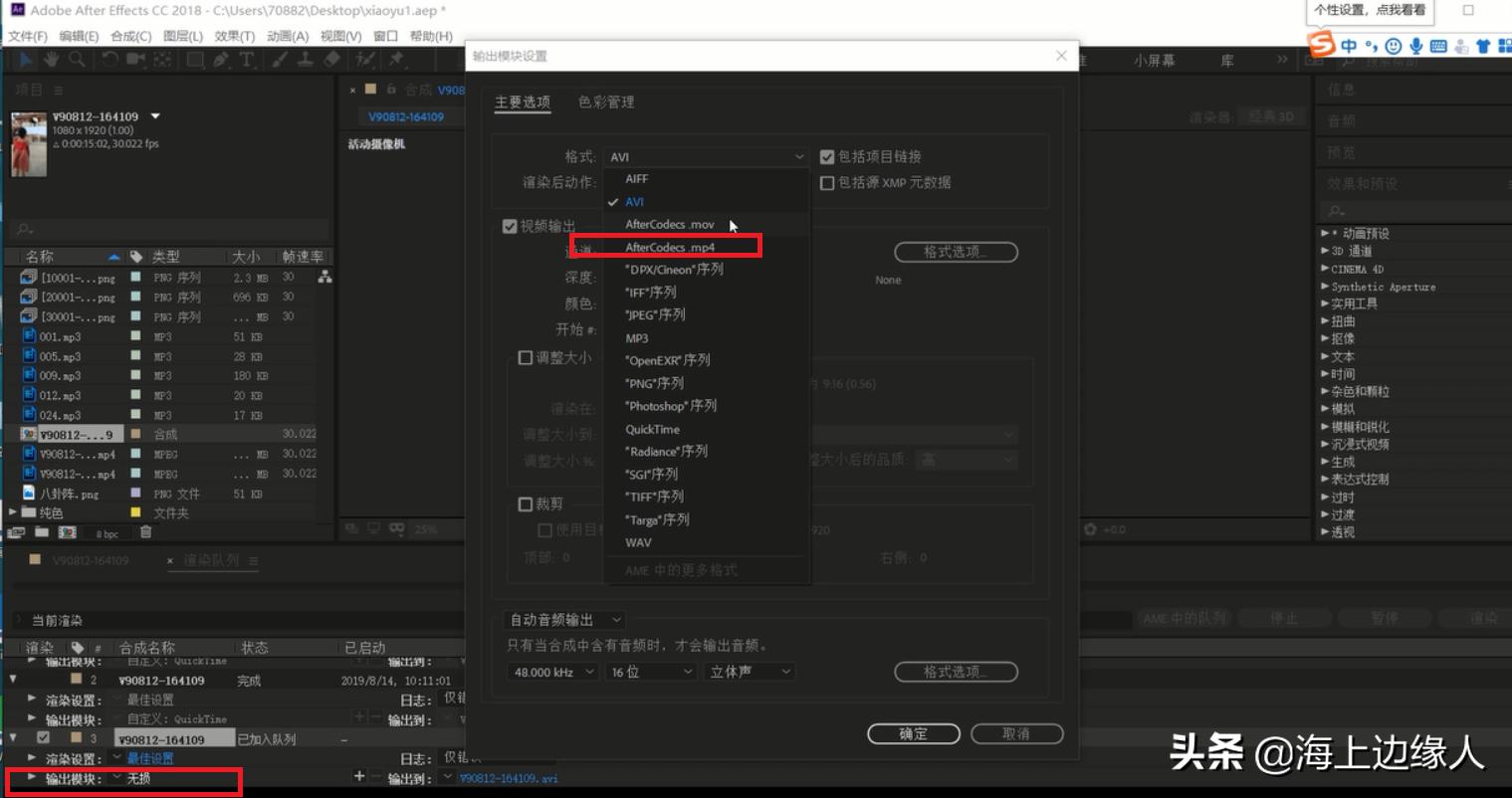
Task: Activate the Pen tool
Action: [221, 61]
